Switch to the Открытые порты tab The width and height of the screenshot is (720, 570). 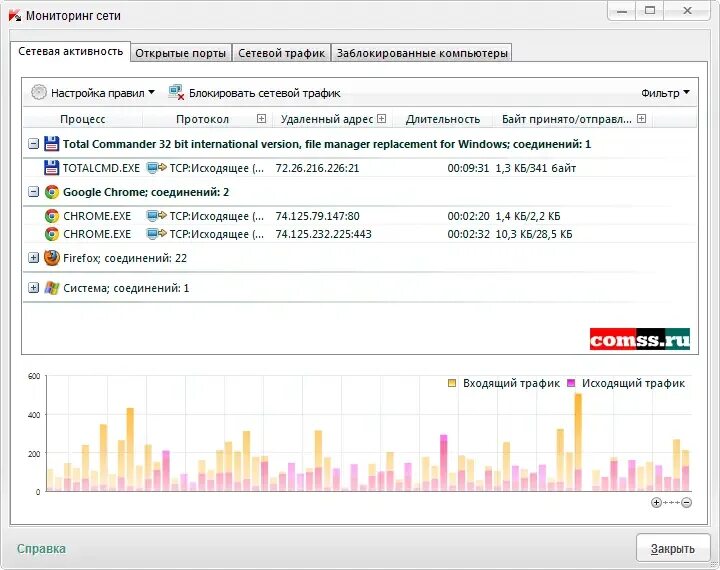(x=181, y=53)
